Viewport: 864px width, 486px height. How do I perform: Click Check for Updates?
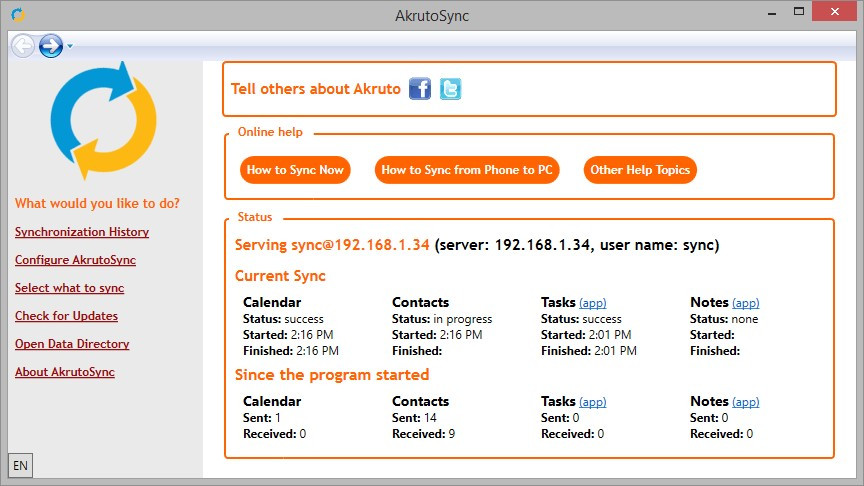66,316
